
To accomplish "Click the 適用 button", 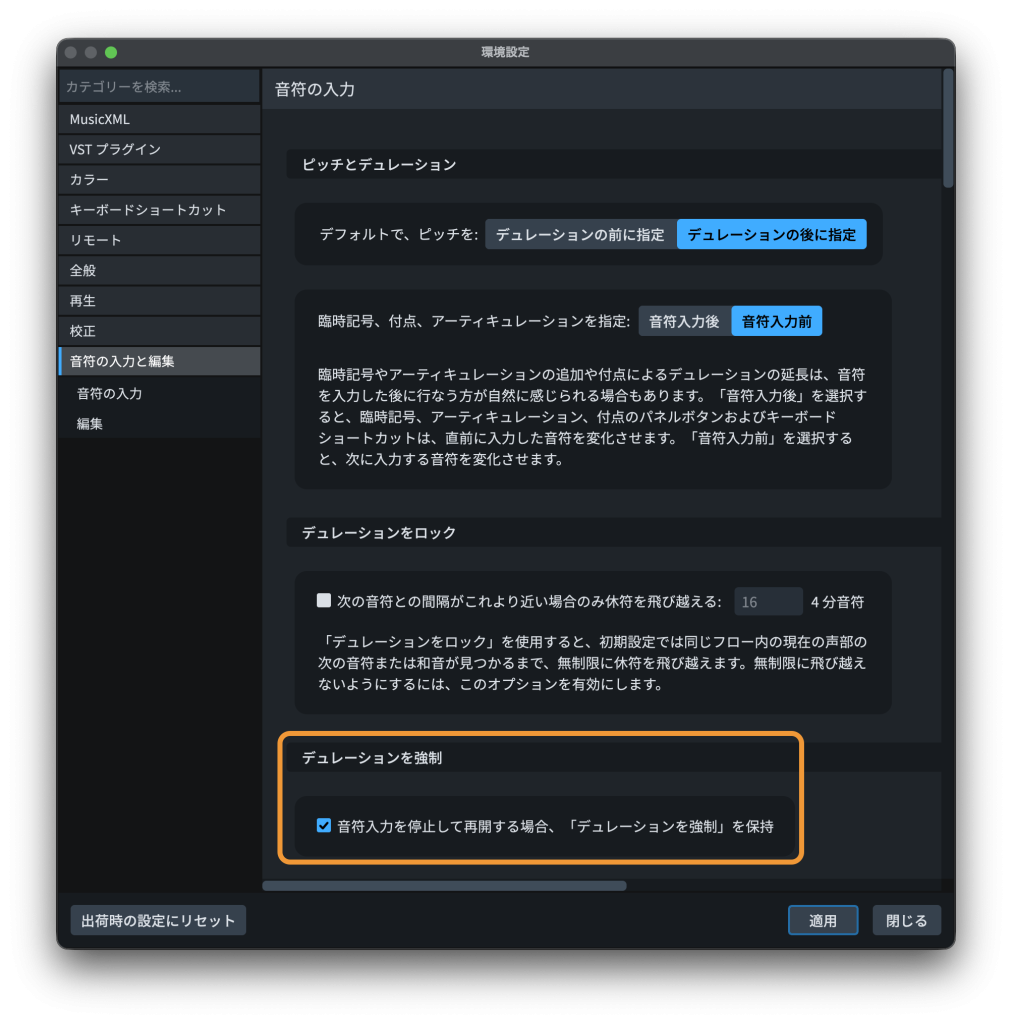I will click(822, 921).
